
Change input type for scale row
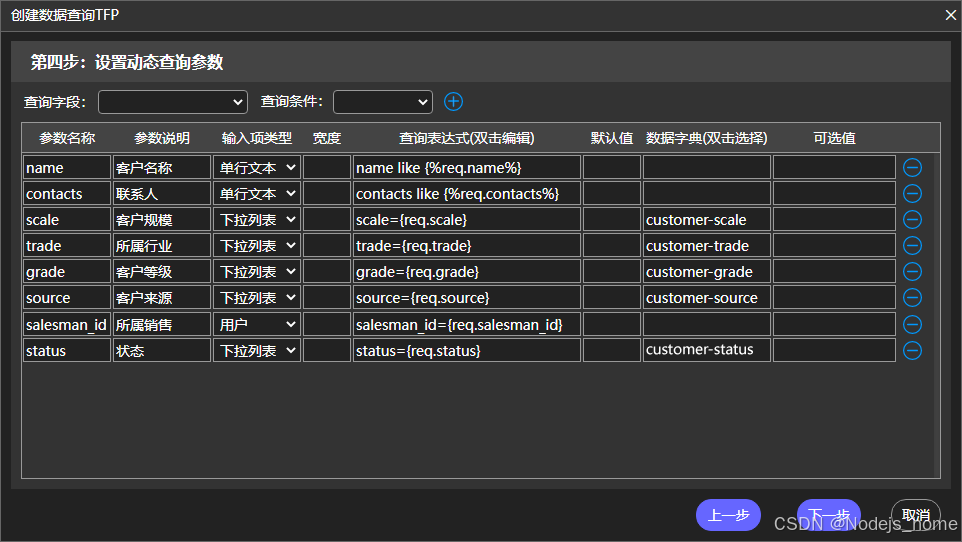[x=257, y=220]
